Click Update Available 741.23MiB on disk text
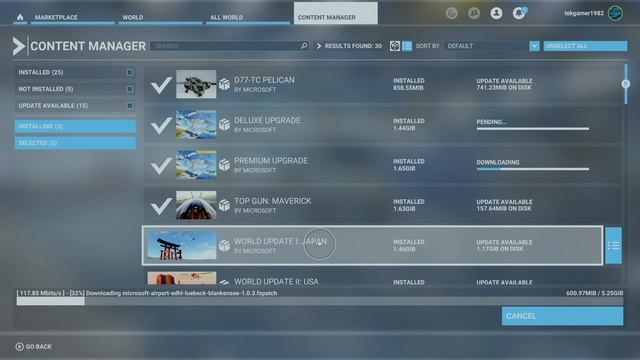 click(504, 84)
